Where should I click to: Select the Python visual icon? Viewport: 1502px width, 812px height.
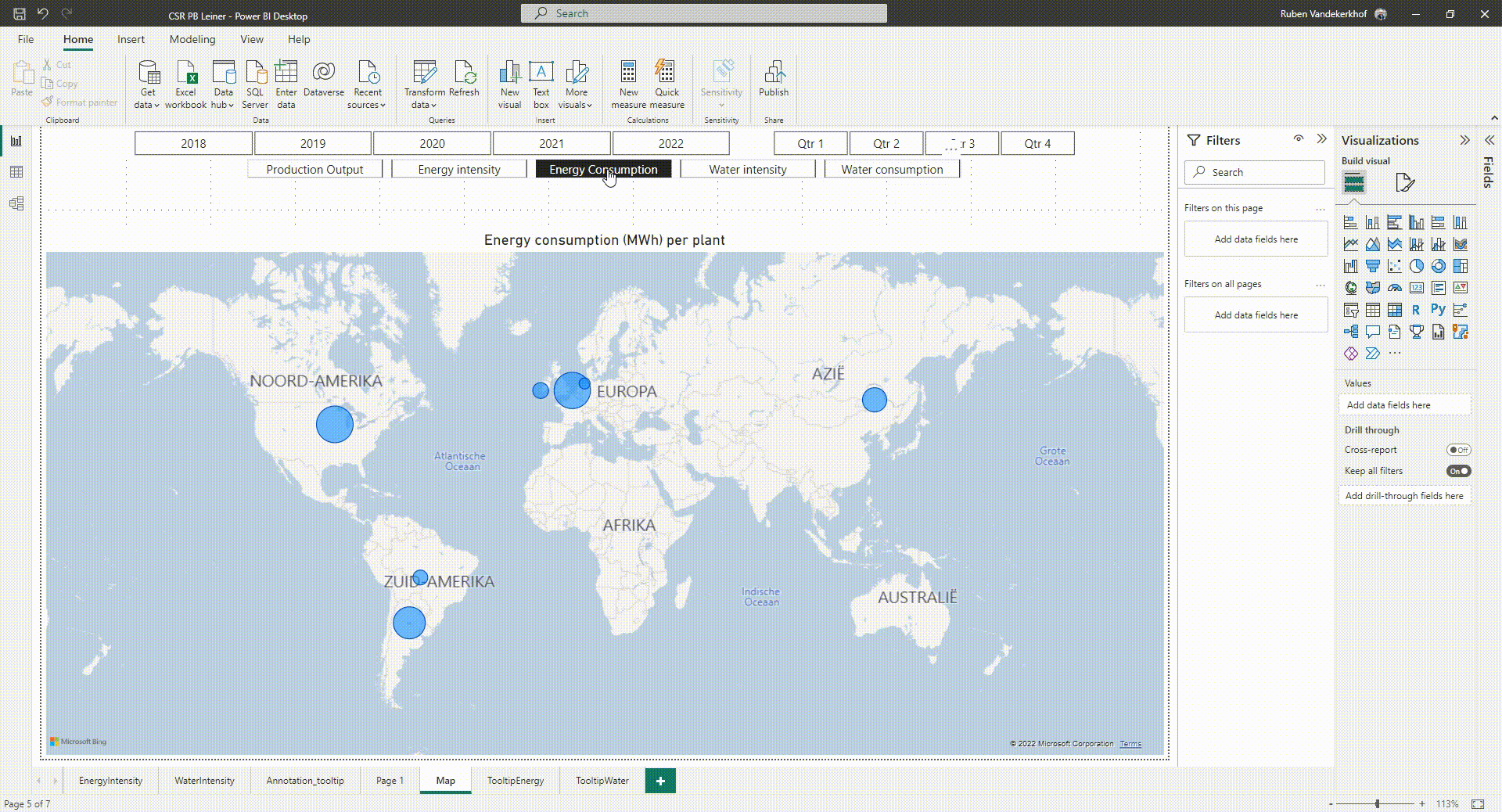pos(1438,310)
